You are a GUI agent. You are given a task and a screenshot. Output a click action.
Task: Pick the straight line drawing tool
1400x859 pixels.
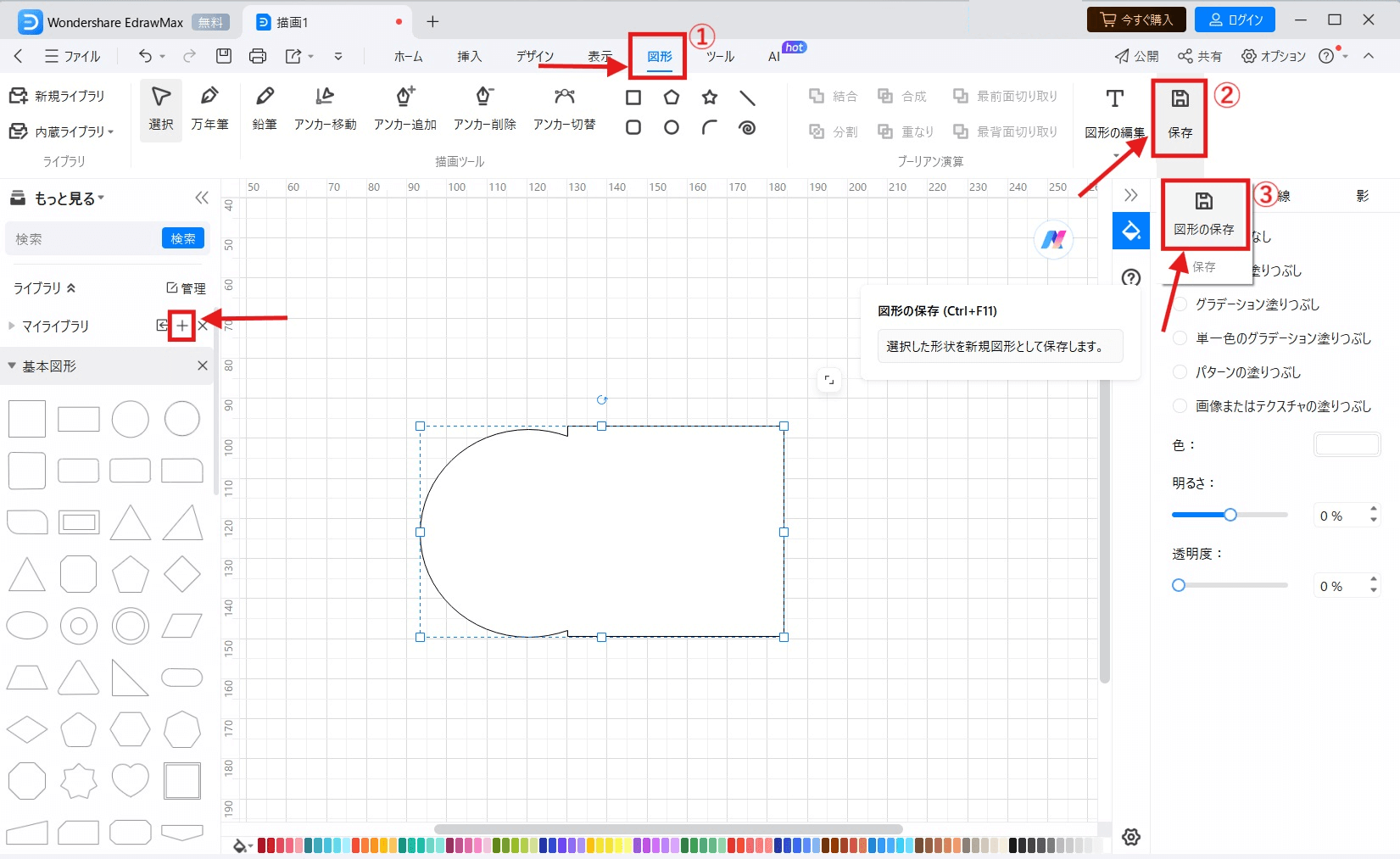747,98
